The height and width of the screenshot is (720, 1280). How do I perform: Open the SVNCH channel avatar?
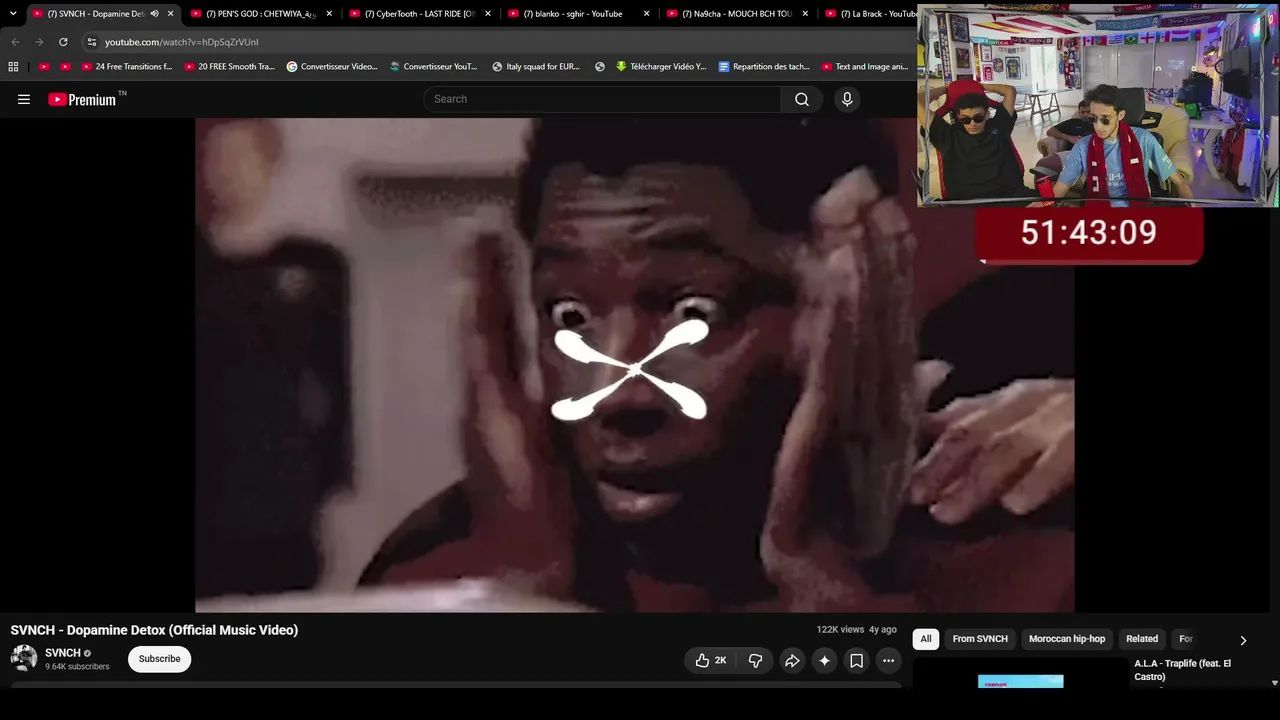coord(24,658)
